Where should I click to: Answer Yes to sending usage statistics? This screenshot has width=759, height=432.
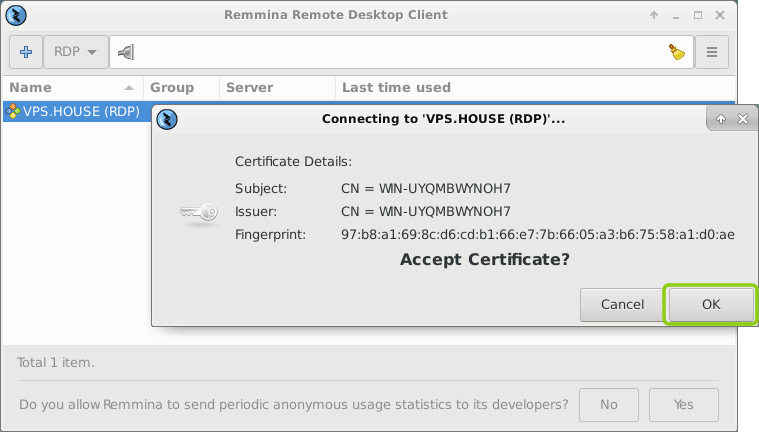click(684, 405)
